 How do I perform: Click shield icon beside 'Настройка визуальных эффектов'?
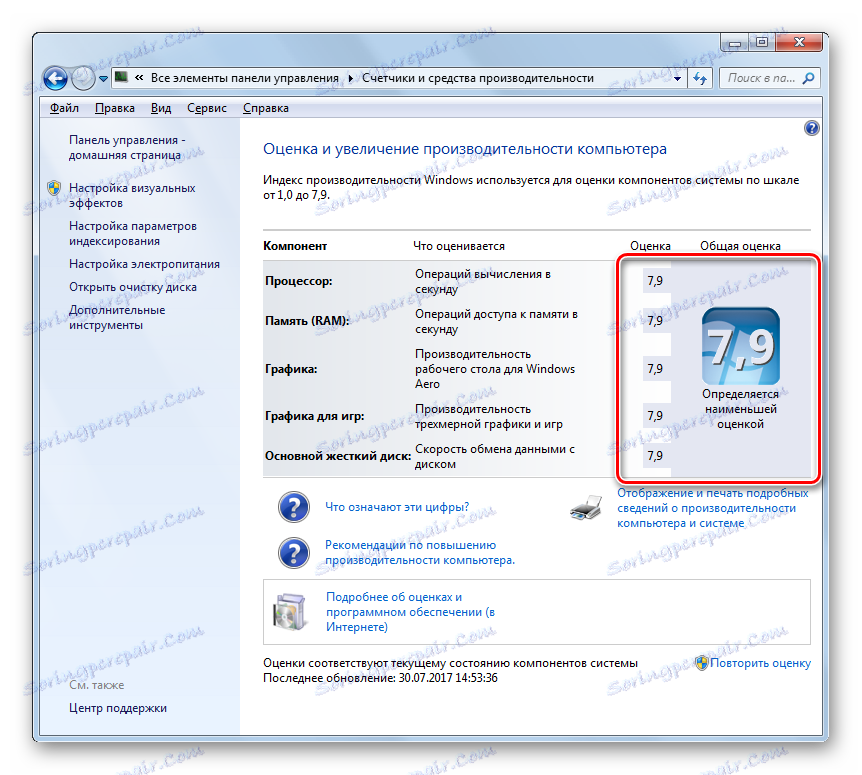(54, 188)
